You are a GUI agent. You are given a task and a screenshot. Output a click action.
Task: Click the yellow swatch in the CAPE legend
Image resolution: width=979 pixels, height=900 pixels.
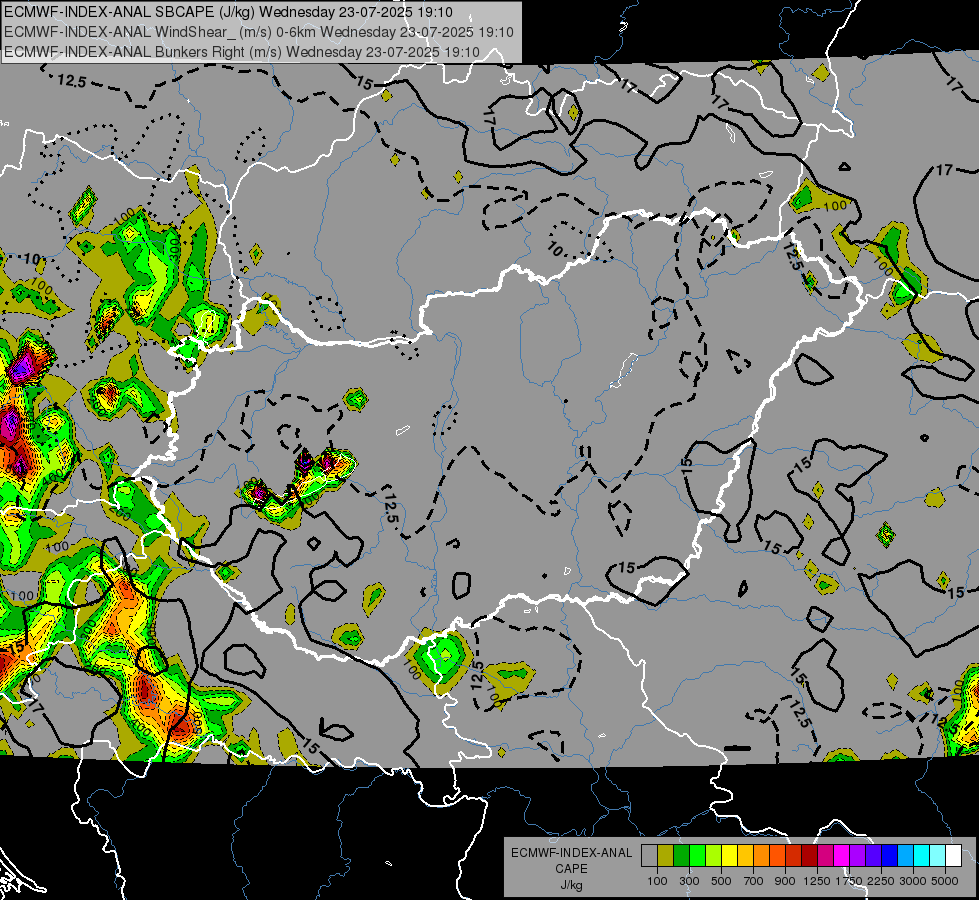[729, 856]
